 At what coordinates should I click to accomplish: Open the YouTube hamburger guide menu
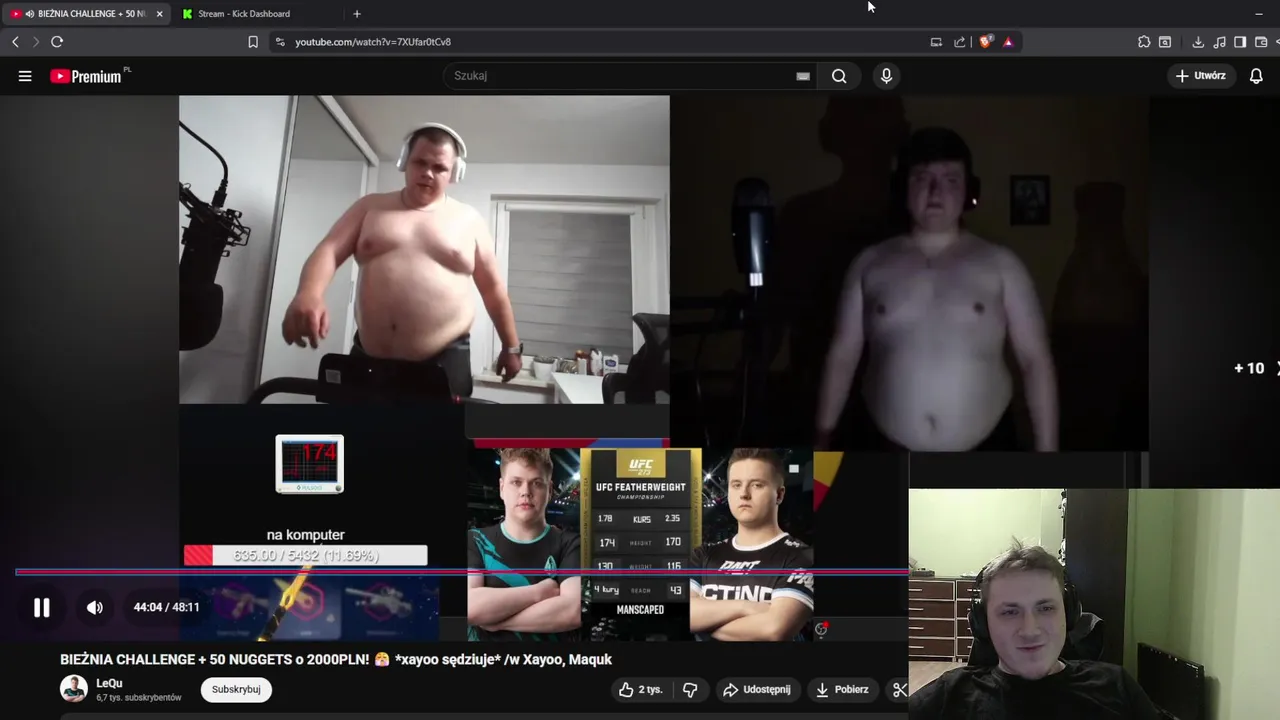pyautogui.click(x=25, y=76)
